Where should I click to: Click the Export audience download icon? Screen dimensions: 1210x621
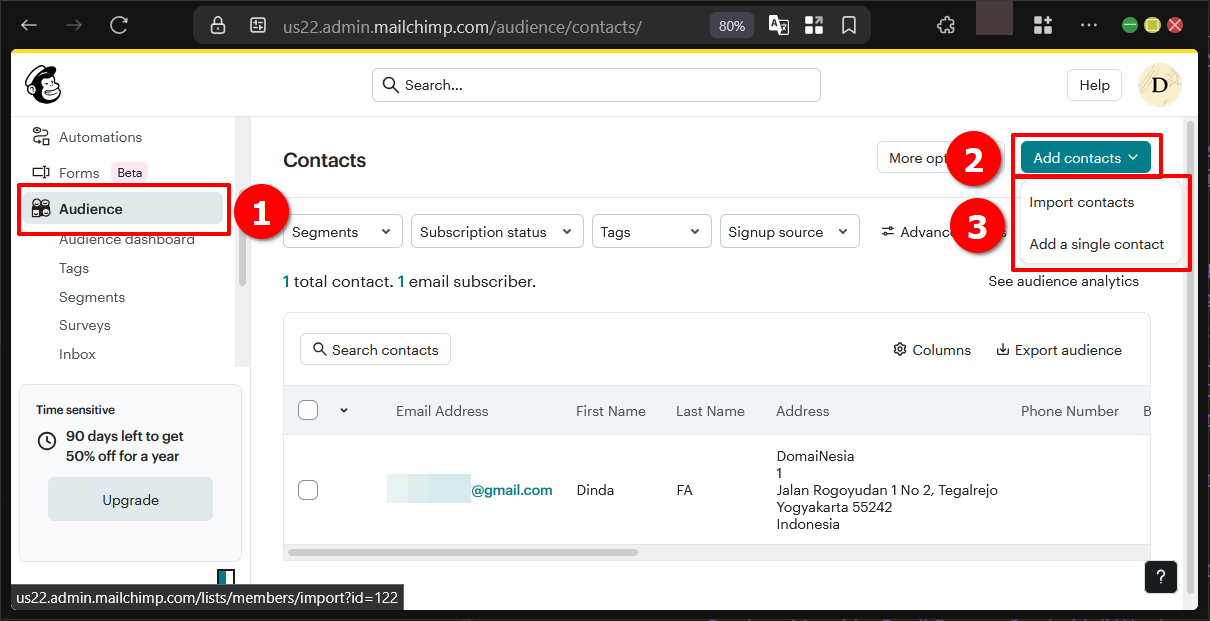coord(1001,349)
